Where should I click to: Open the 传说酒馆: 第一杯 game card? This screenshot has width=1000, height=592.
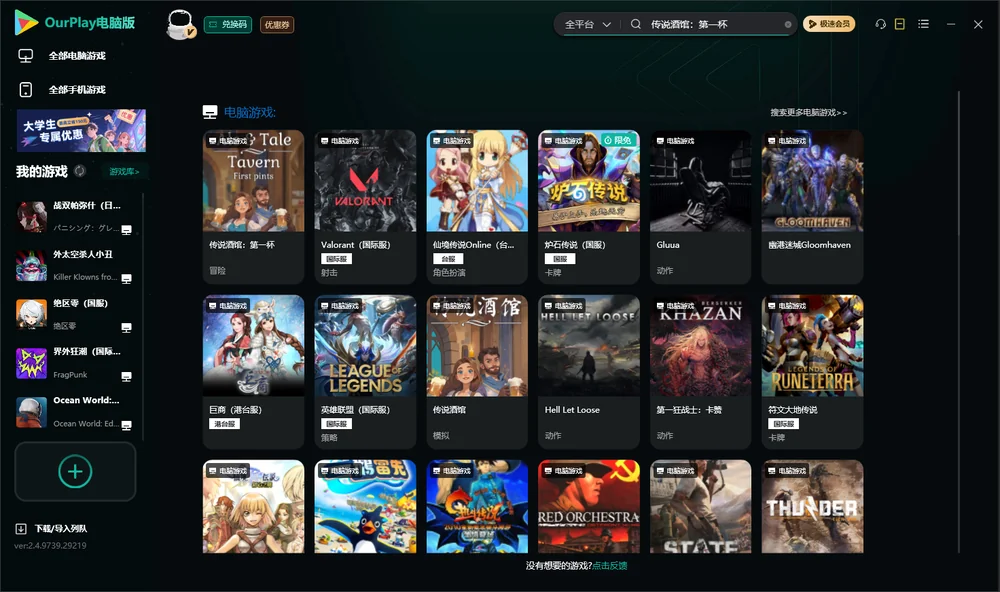pyautogui.click(x=253, y=207)
